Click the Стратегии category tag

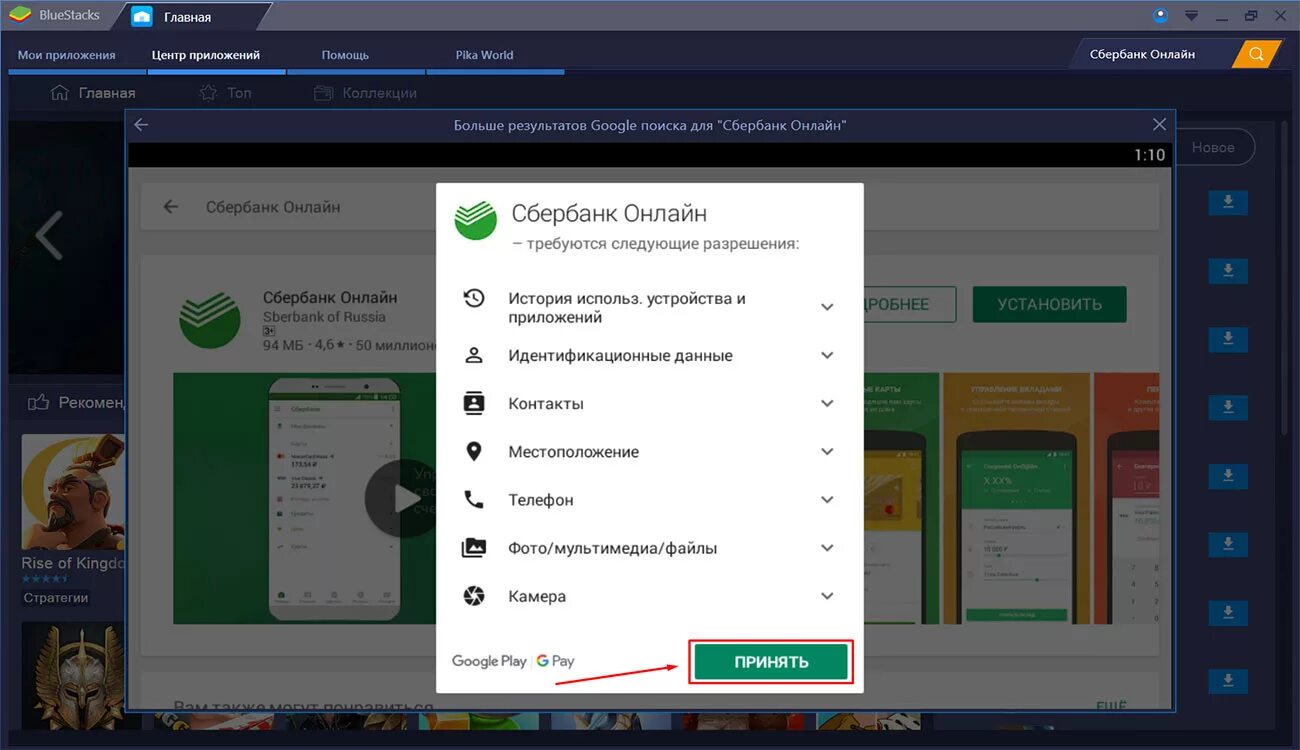(56, 598)
